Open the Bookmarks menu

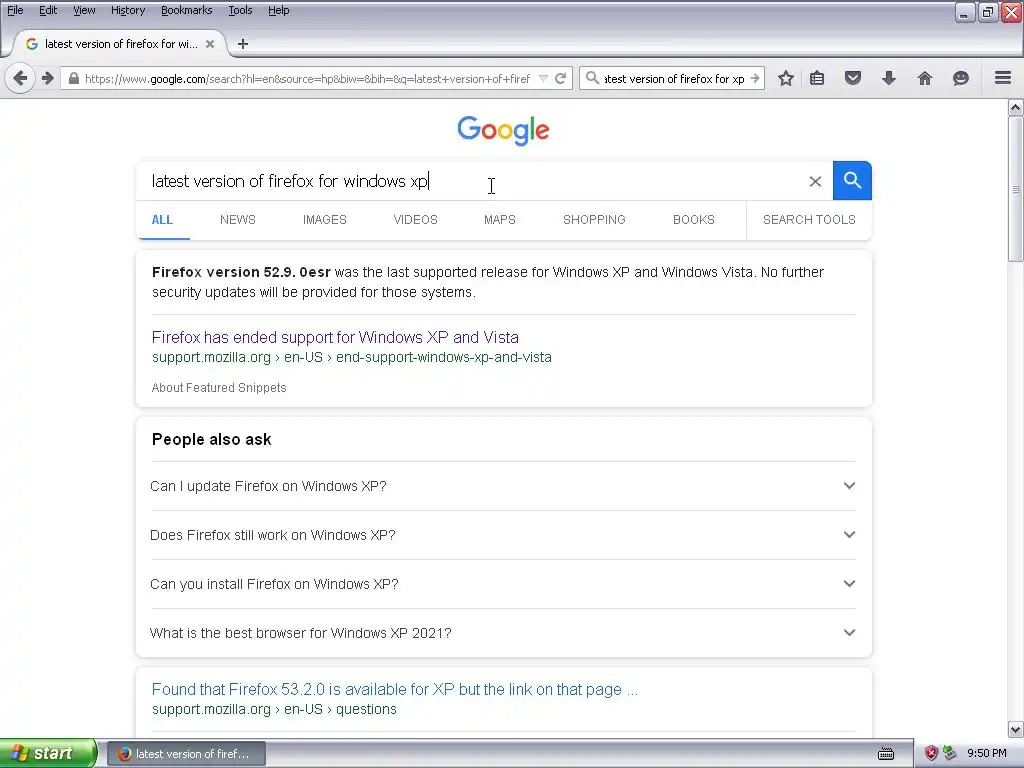187,10
